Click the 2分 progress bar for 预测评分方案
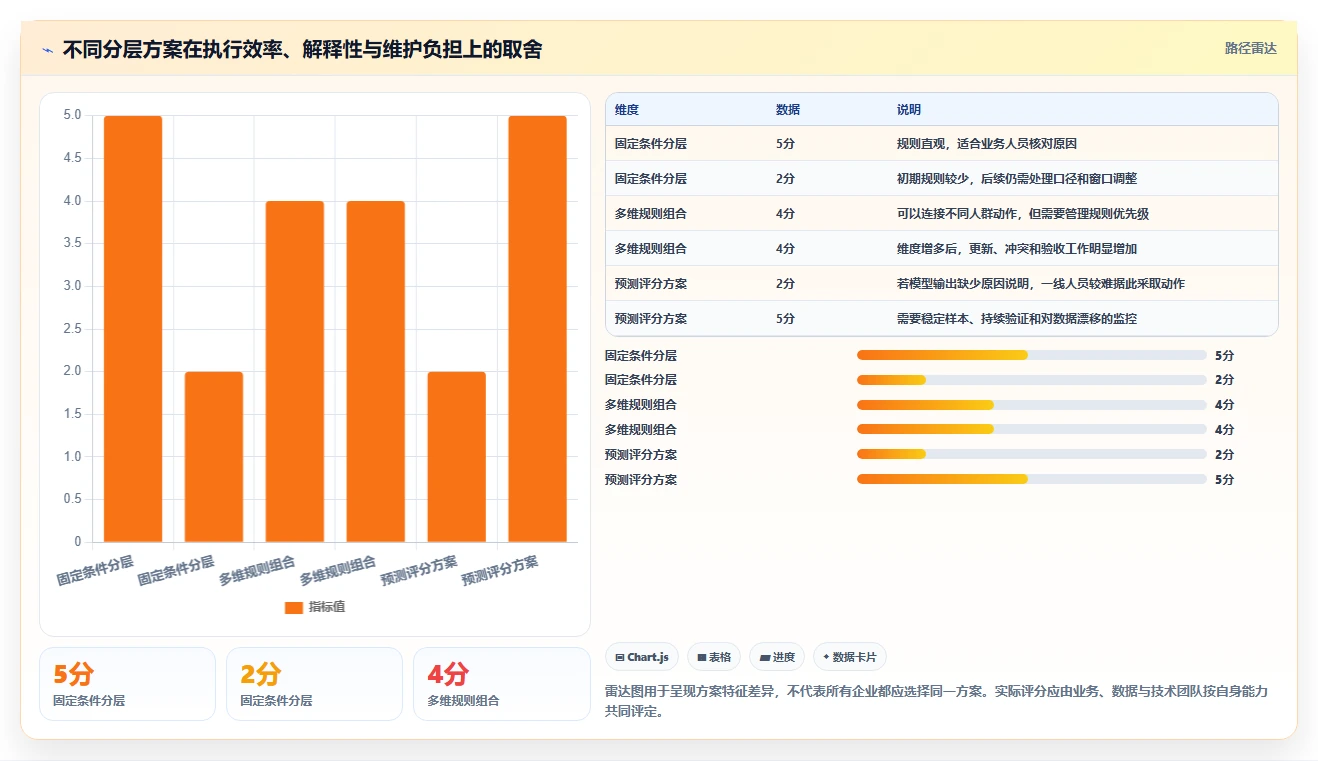The image size is (1318, 761). pos(1032,455)
